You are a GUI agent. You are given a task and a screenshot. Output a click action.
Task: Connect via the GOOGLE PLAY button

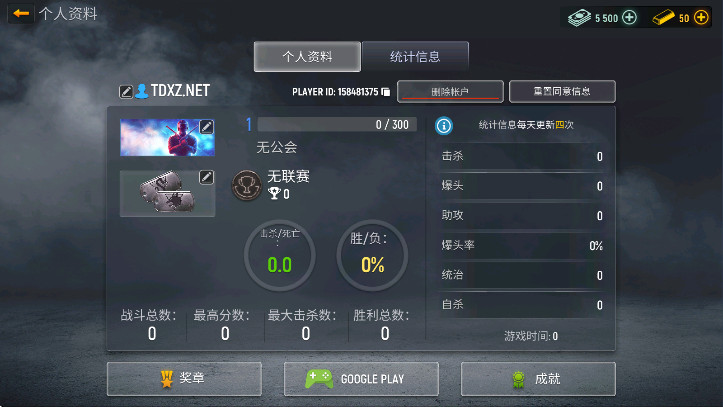[x=361, y=379]
